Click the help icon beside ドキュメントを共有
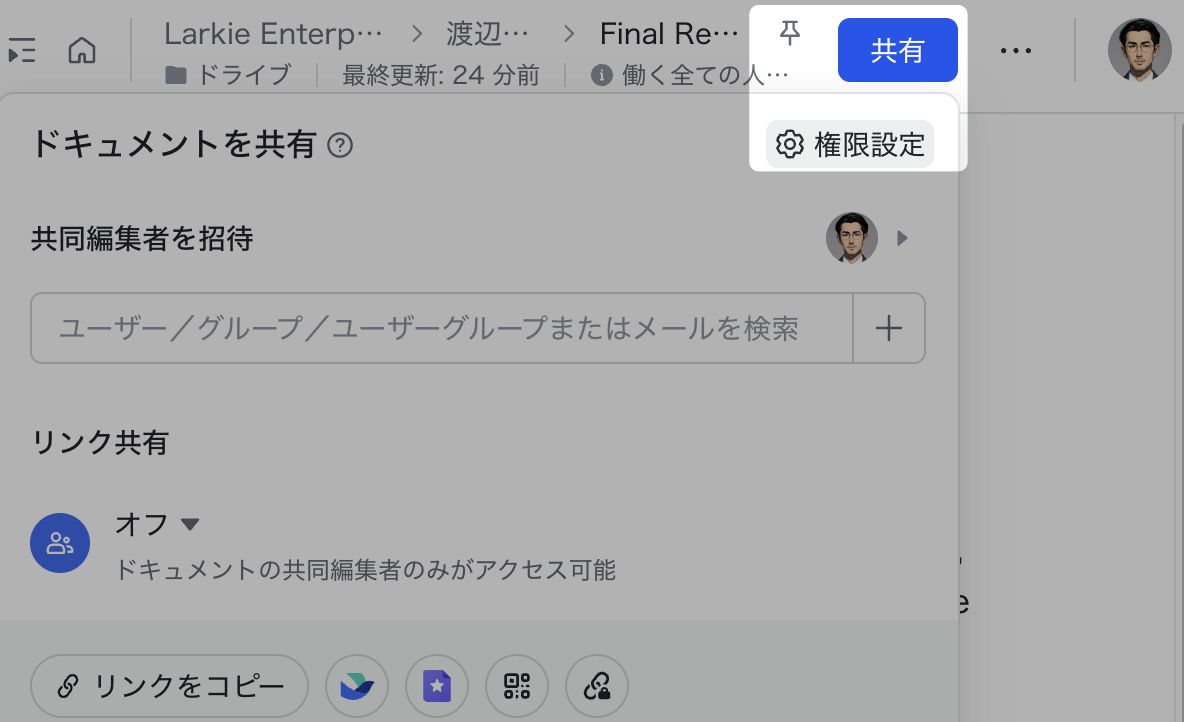This screenshot has height=722, width=1184. click(340, 146)
